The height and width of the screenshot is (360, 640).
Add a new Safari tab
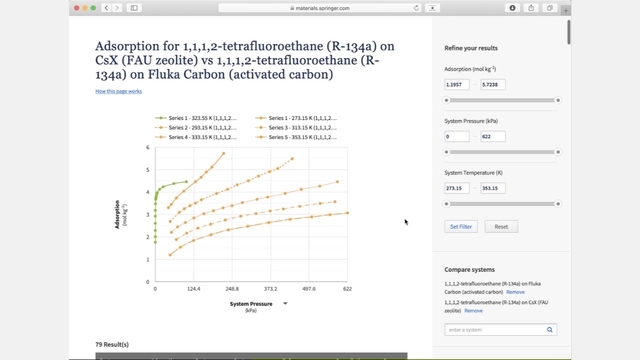(566, 10)
